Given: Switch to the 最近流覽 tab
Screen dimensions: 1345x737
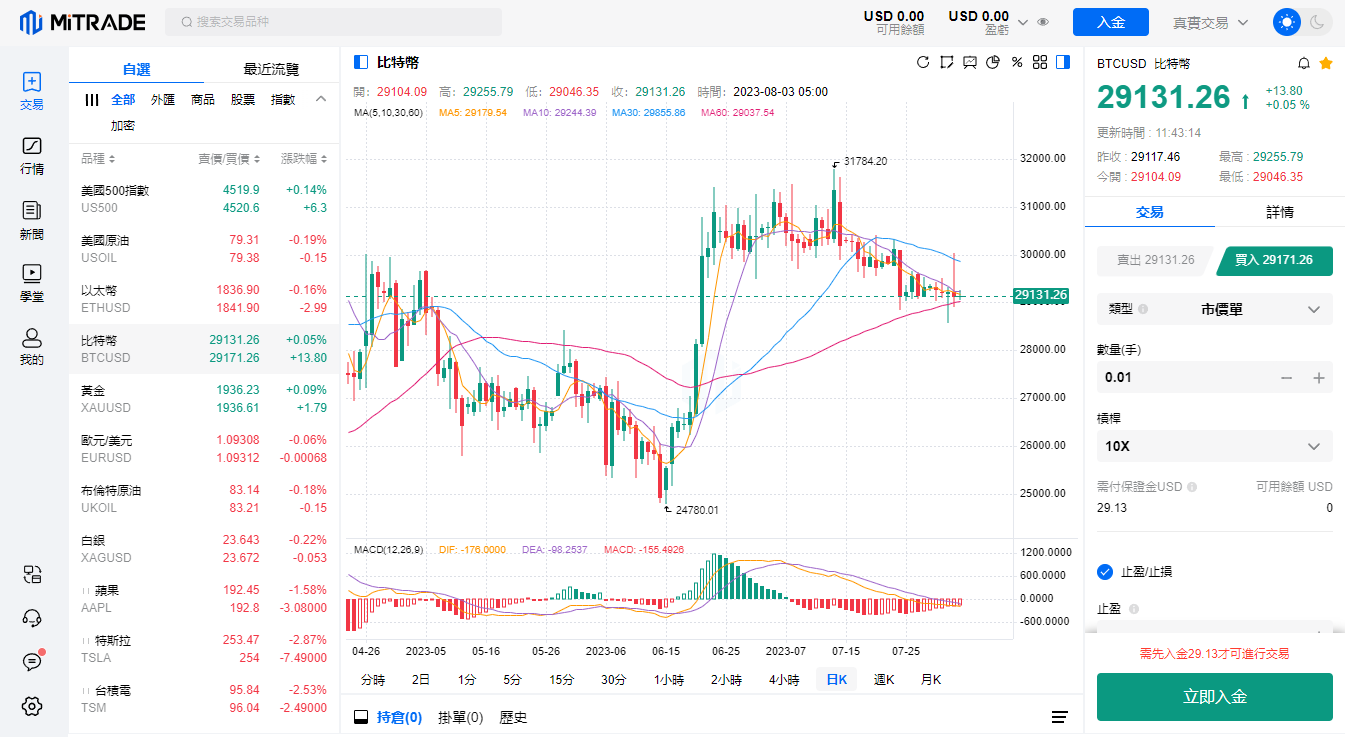Looking at the screenshot, I should point(271,69).
